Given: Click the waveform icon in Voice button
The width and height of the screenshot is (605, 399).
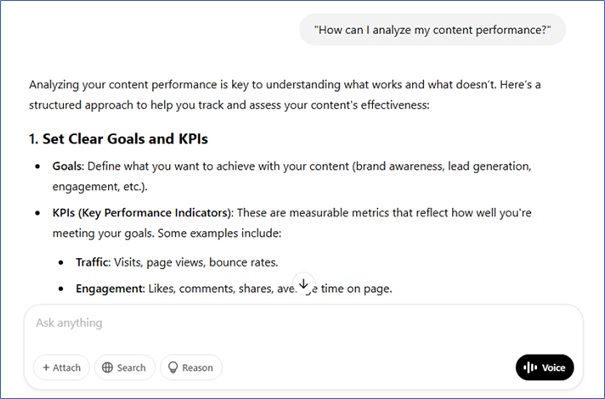Looking at the screenshot, I should click(x=531, y=367).
